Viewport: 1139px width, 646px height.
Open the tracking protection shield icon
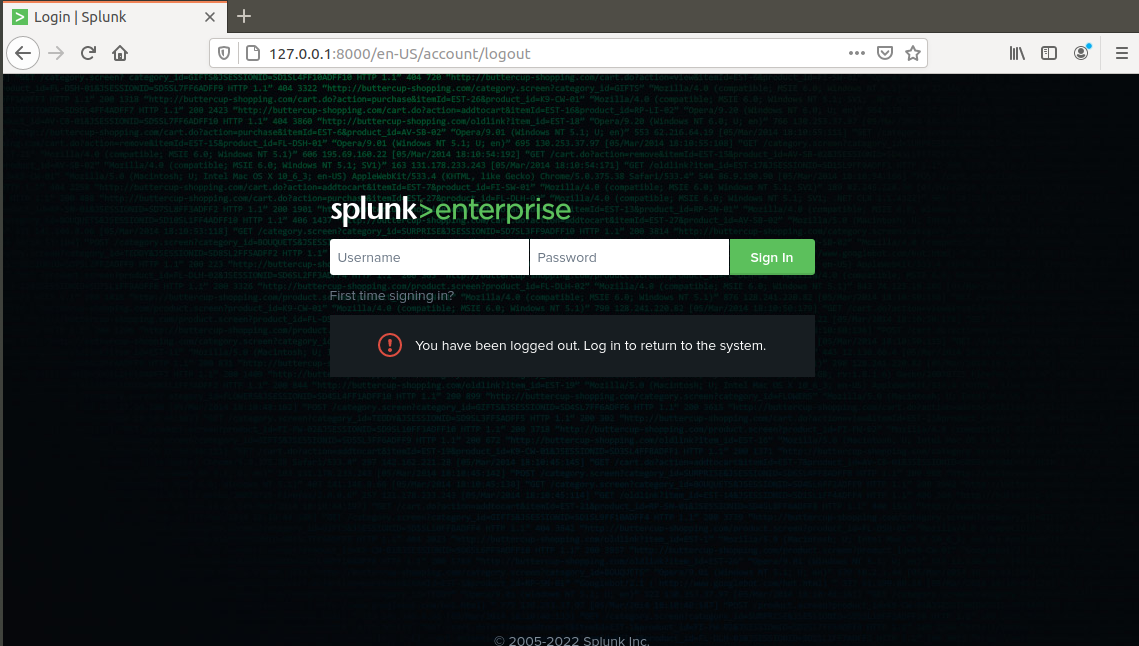pos(224,53)
